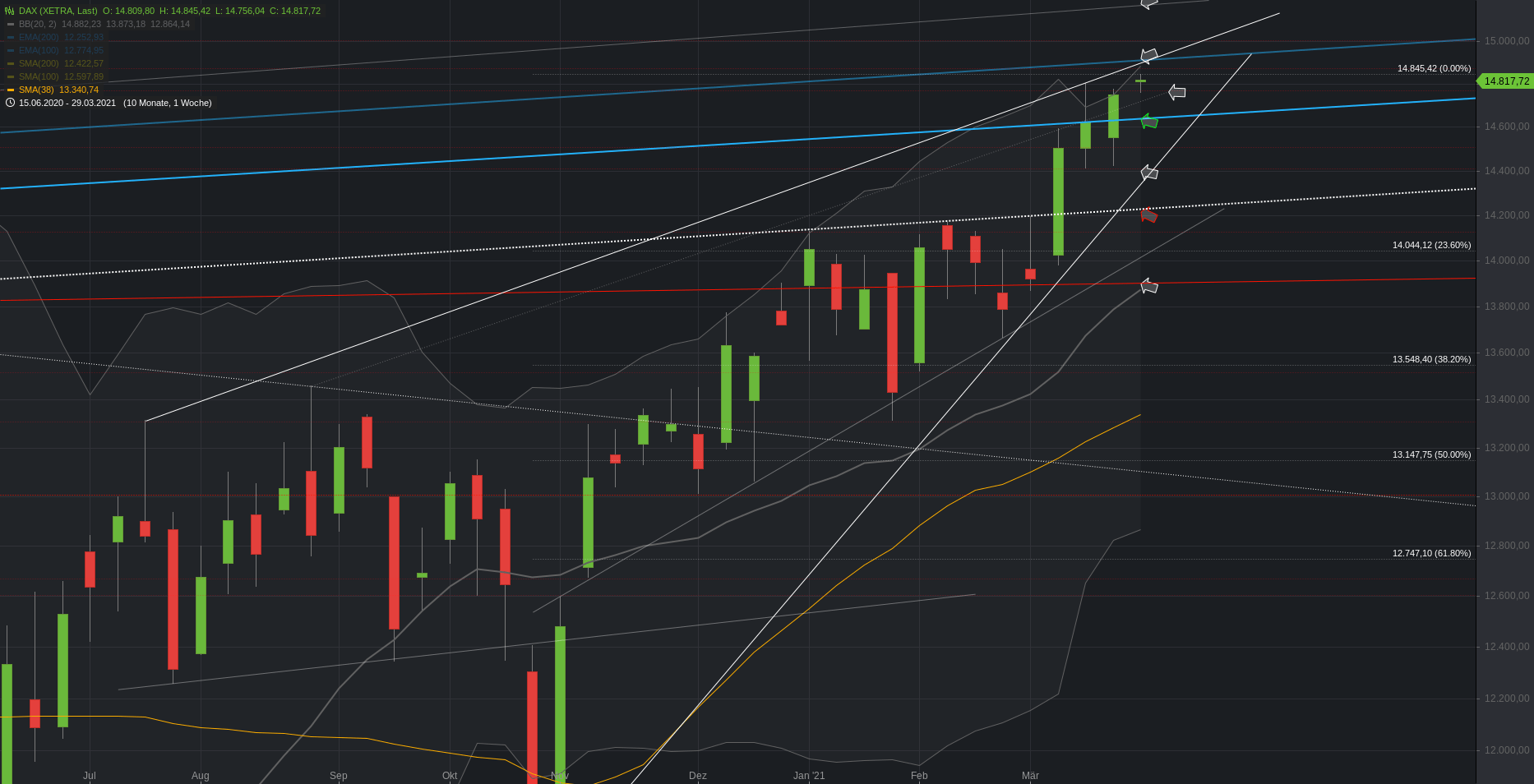Click the 13.147,75 (50.00%) Fibonacci level label
This screenshot has width=1534, height=784.
[x=1431, y=454]
